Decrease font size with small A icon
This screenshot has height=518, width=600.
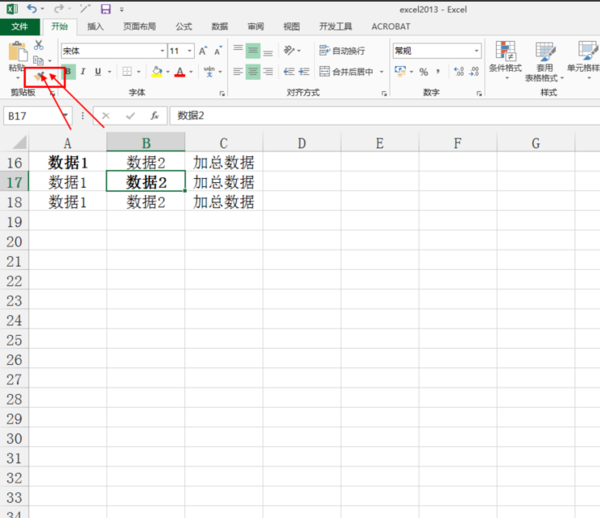[x=218, y=50]
